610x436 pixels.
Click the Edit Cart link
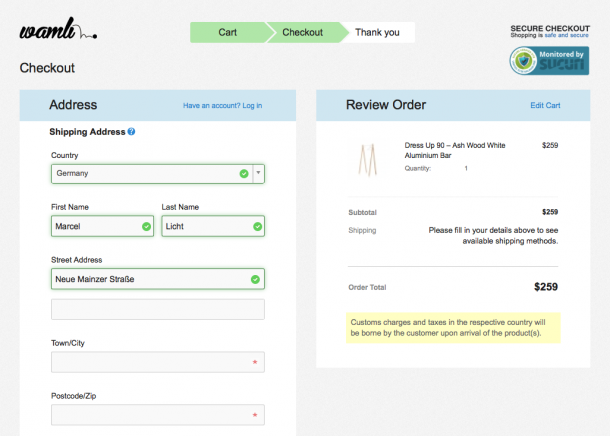(545, 105)
